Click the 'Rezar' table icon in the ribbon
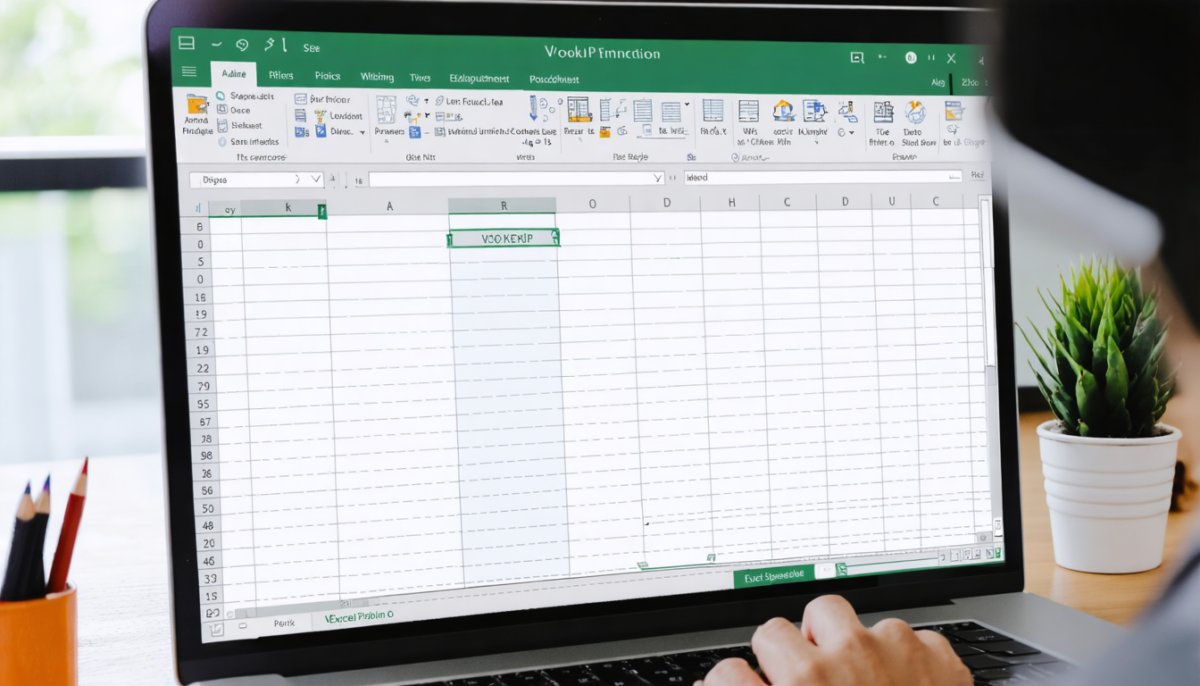Screen dimensions: 1200x686 (x=579, y=110)
